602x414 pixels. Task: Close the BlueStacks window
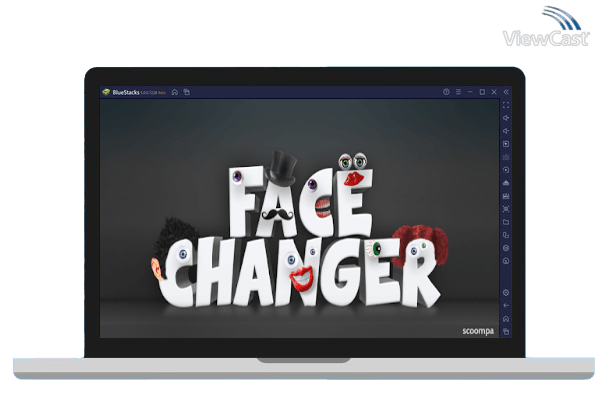494,92
